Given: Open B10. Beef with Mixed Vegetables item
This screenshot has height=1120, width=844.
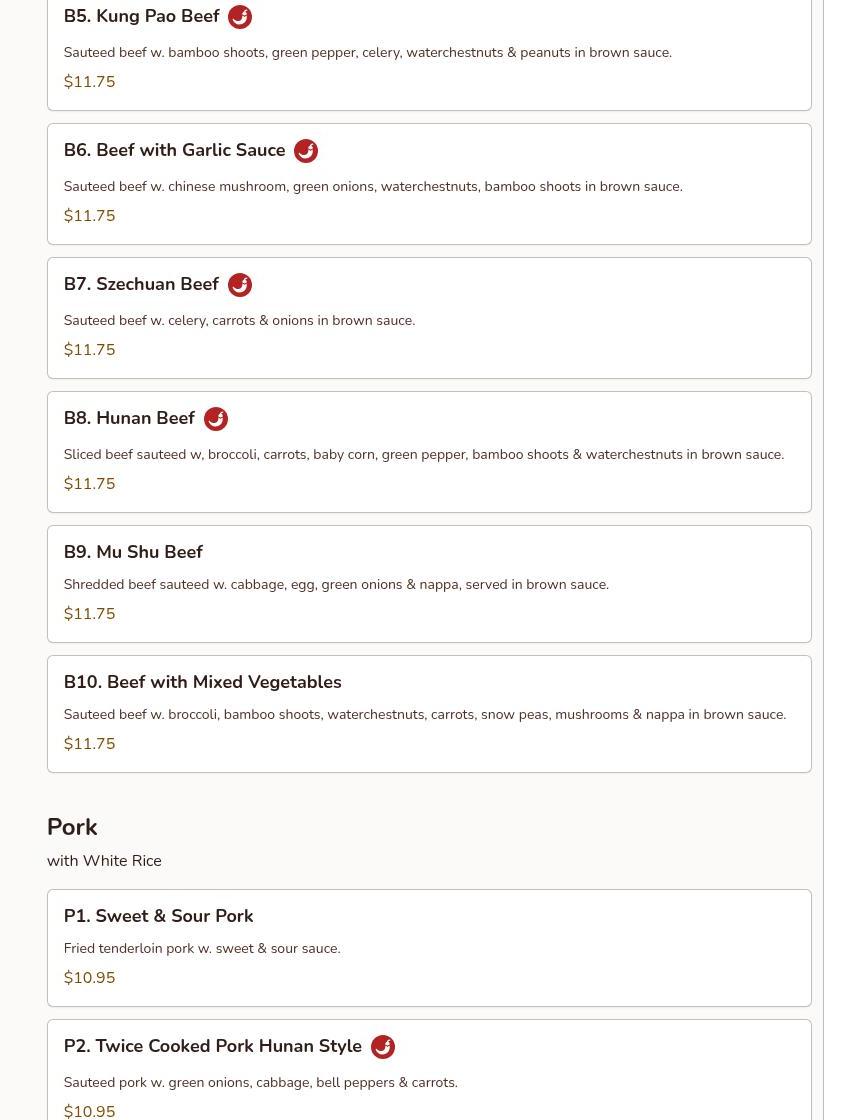Looking at the screenshot, I should pyautogui.click(x=429, y=714).
